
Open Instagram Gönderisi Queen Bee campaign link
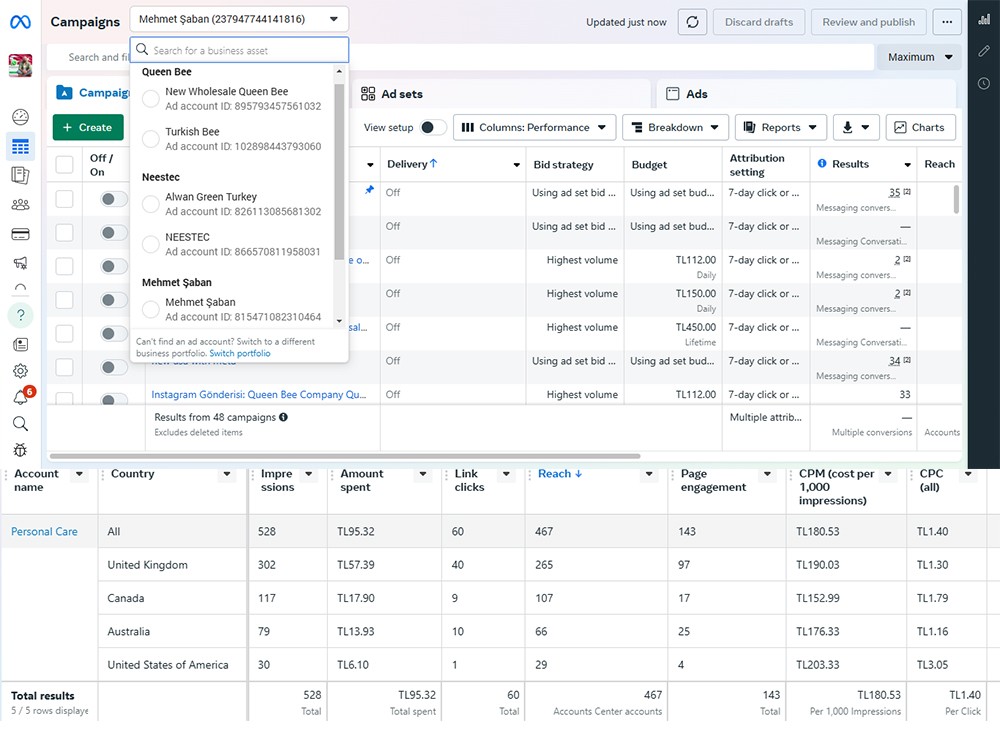coord(258,395)
